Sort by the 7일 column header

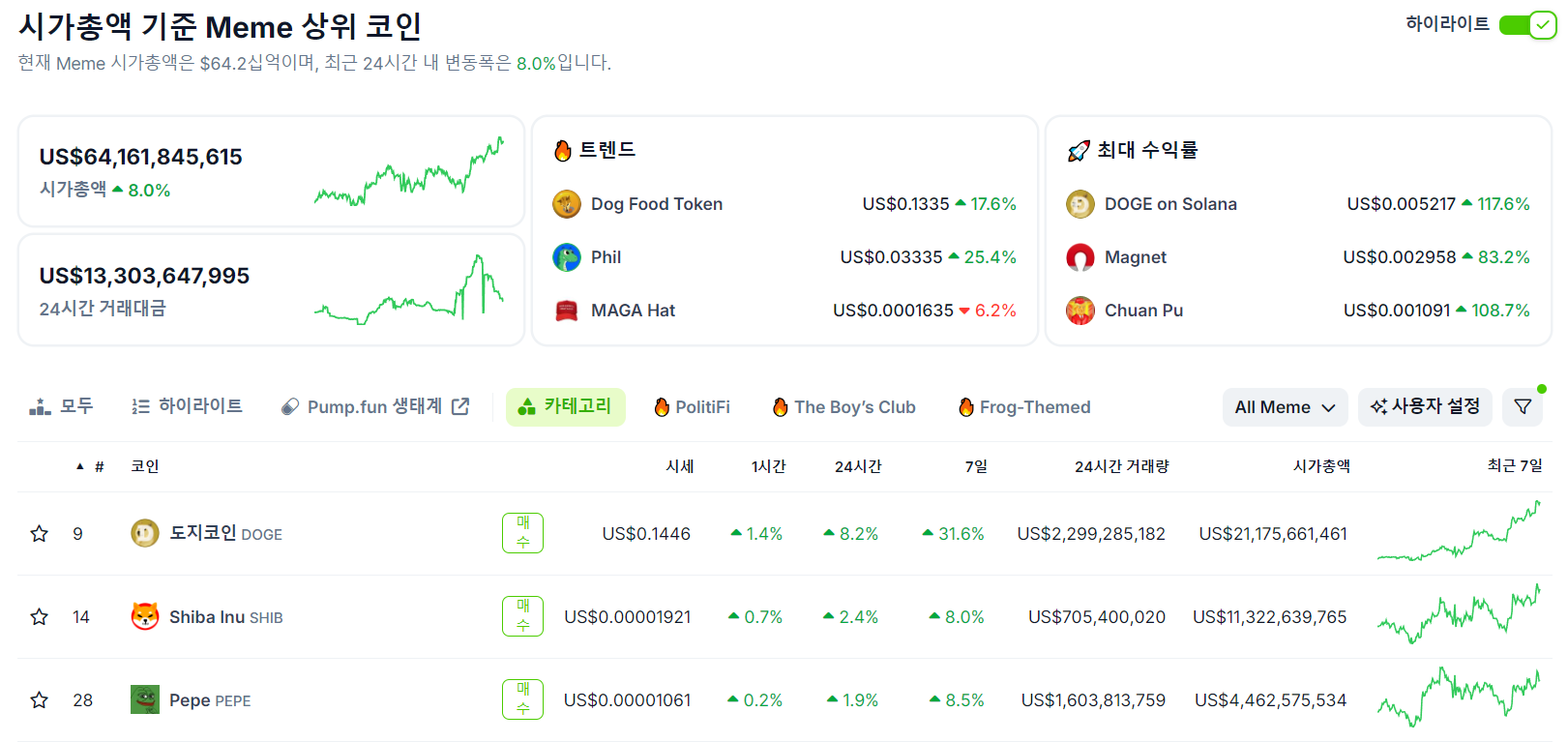[976, 466]
